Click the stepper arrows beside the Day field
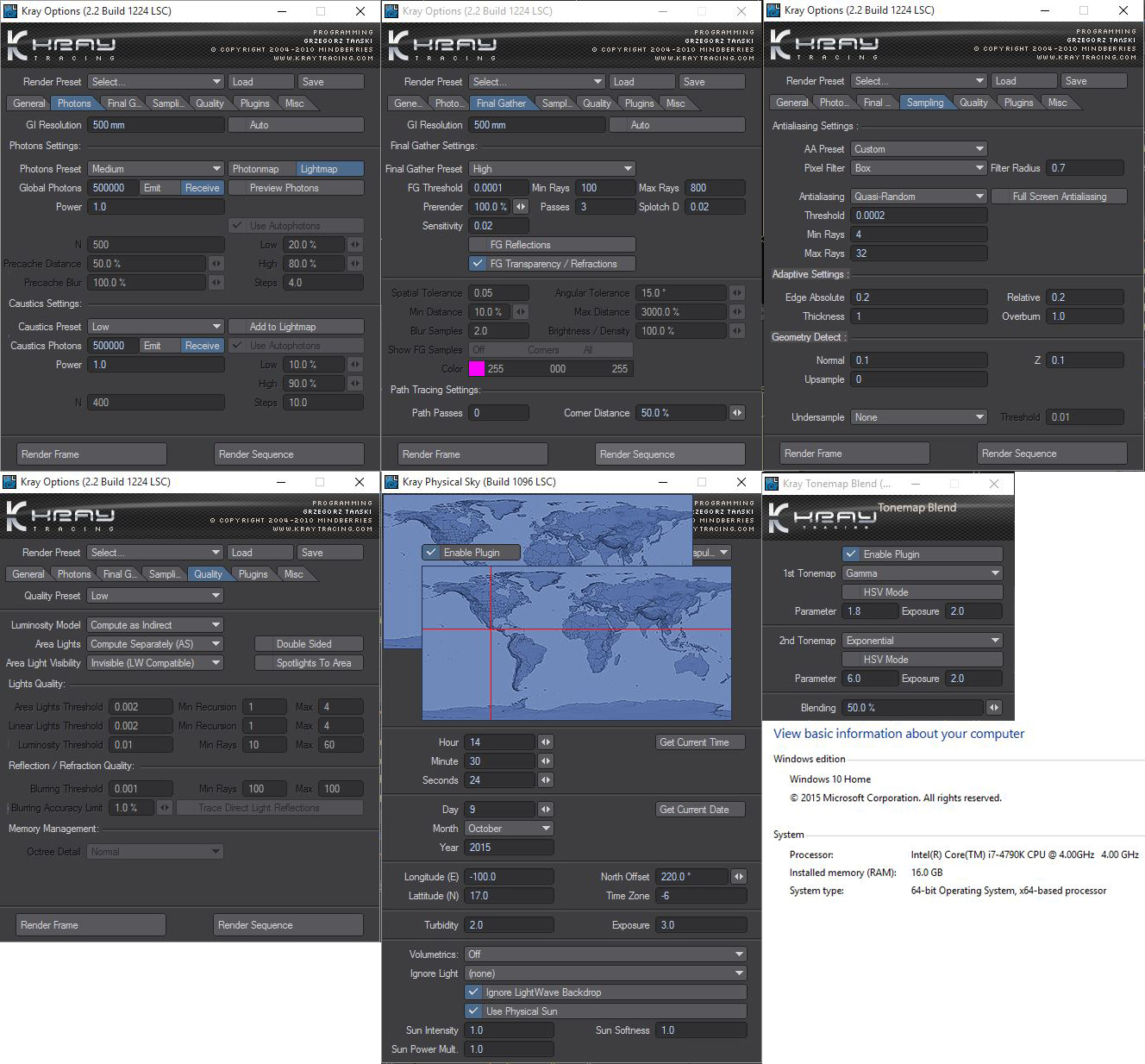 [x=546, y=810]
